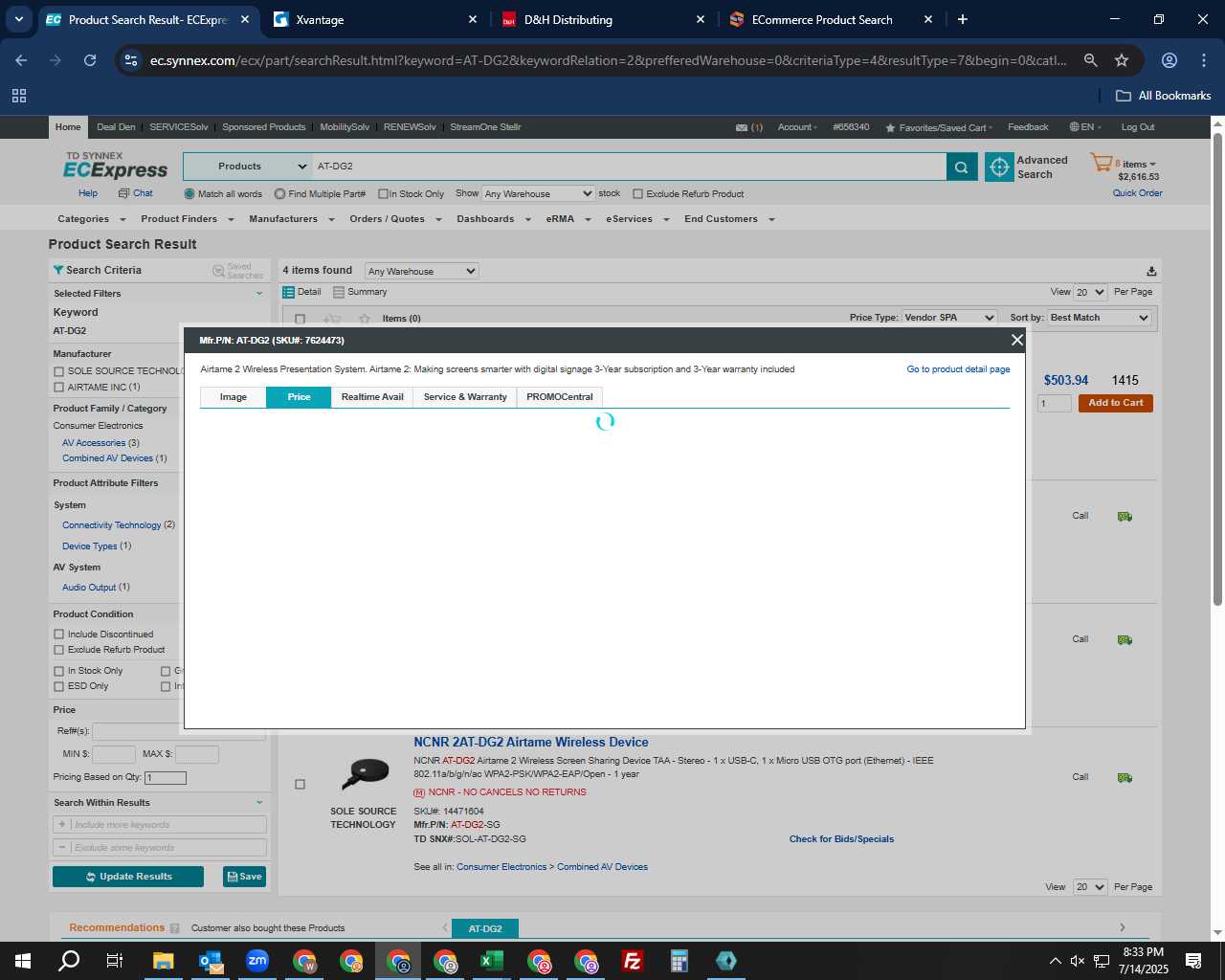Open Windows Start menu
This screenshot has width=1225, height=980.
tap(23, 961)
